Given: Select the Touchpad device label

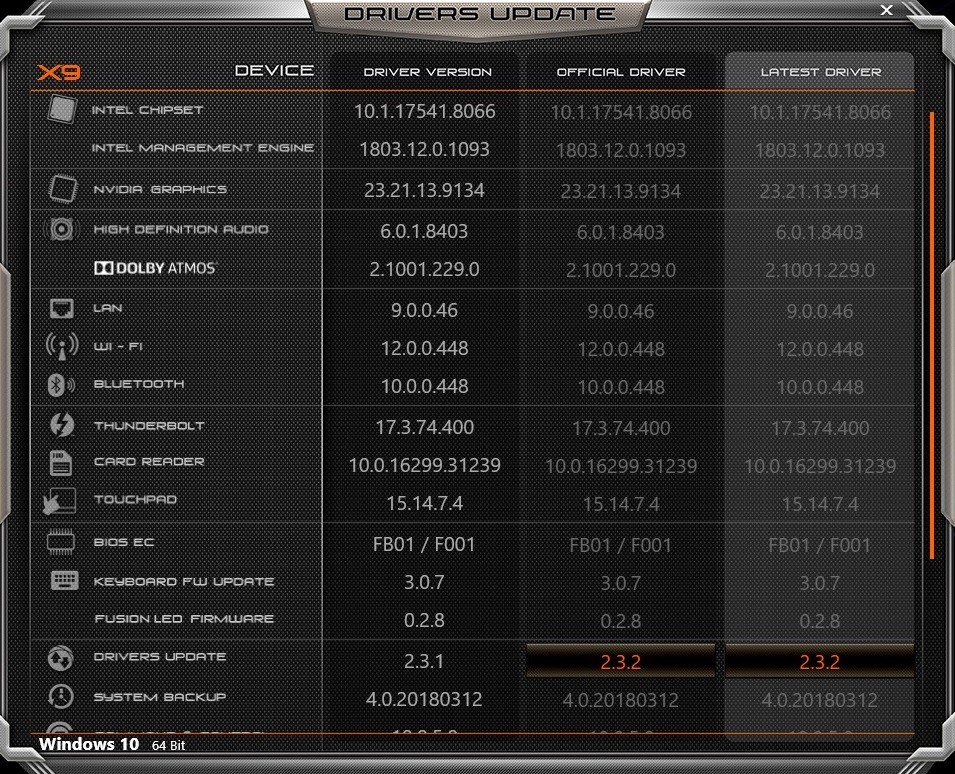Looking at the screenshot, I should coord(135,499).
